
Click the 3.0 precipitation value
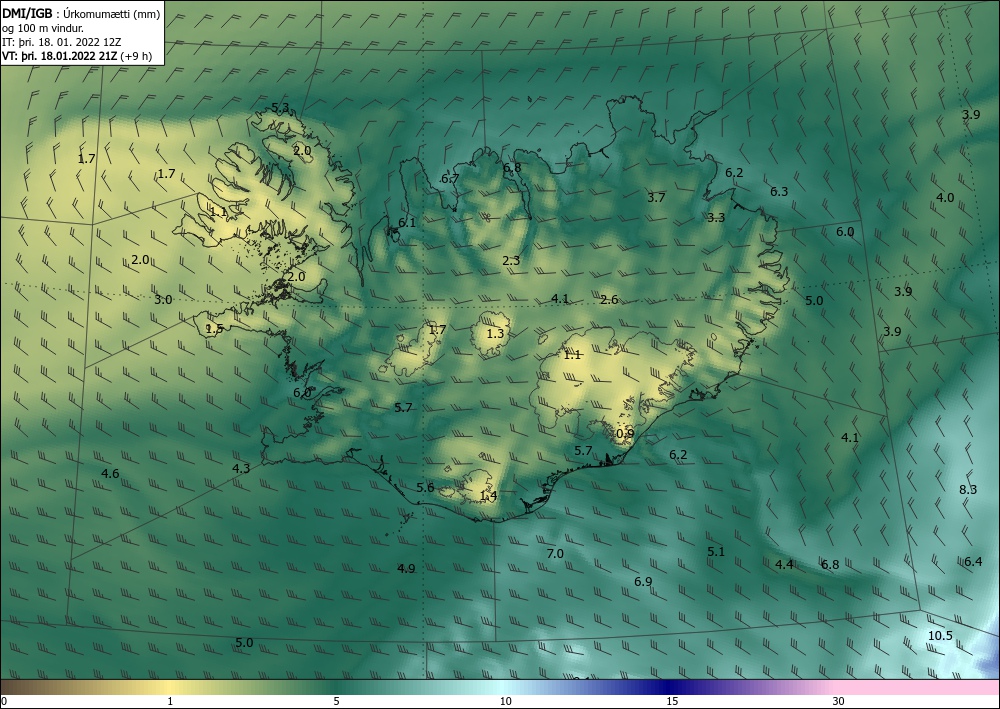(x=163, y=300)
